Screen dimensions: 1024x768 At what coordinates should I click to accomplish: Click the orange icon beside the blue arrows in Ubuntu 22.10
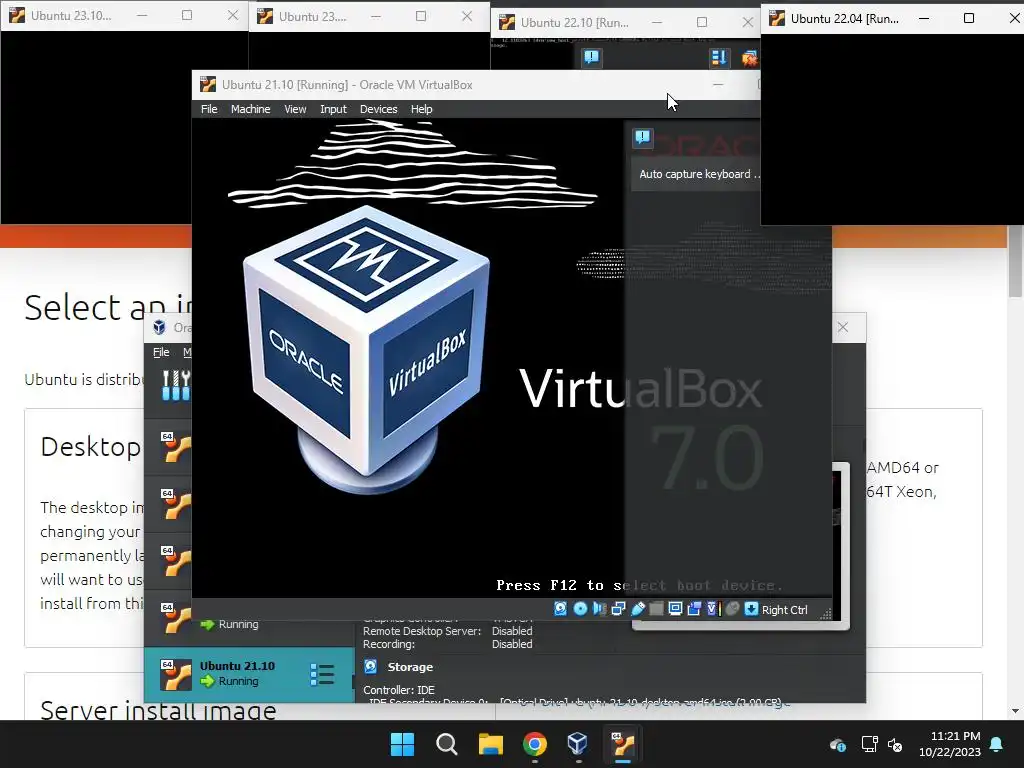click(x=749, y=58)
